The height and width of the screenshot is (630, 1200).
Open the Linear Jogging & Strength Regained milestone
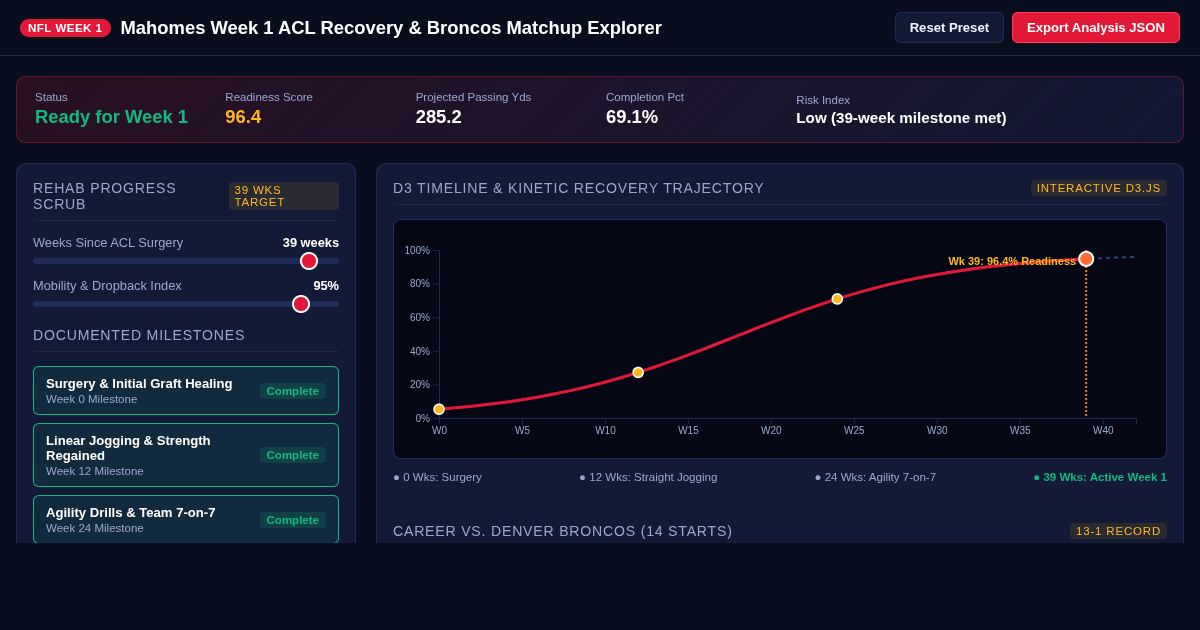(x=186, y=455)
